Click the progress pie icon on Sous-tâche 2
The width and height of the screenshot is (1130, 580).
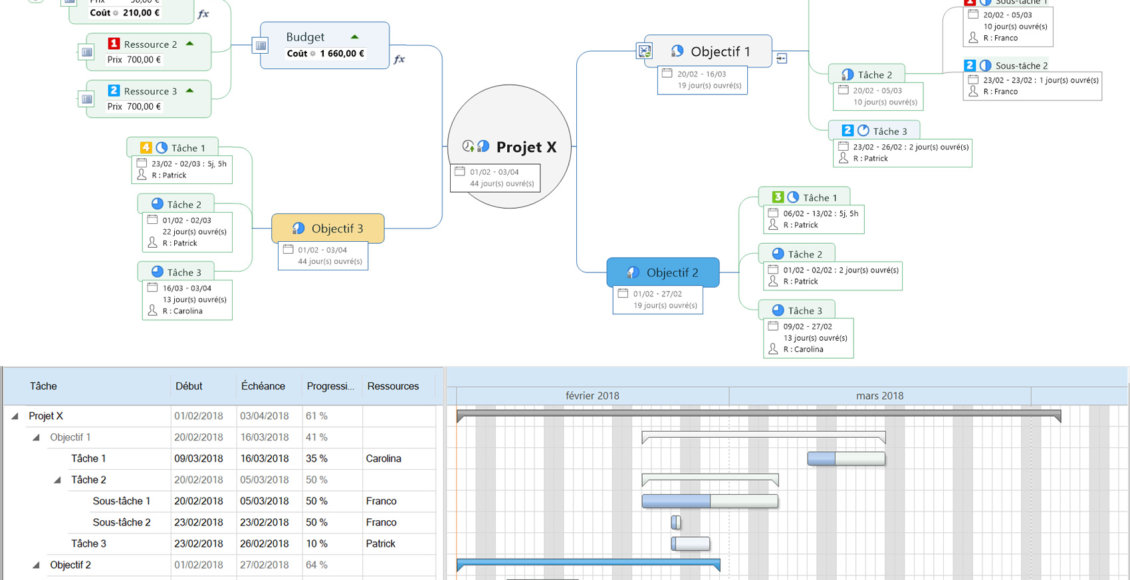[985, 66]
